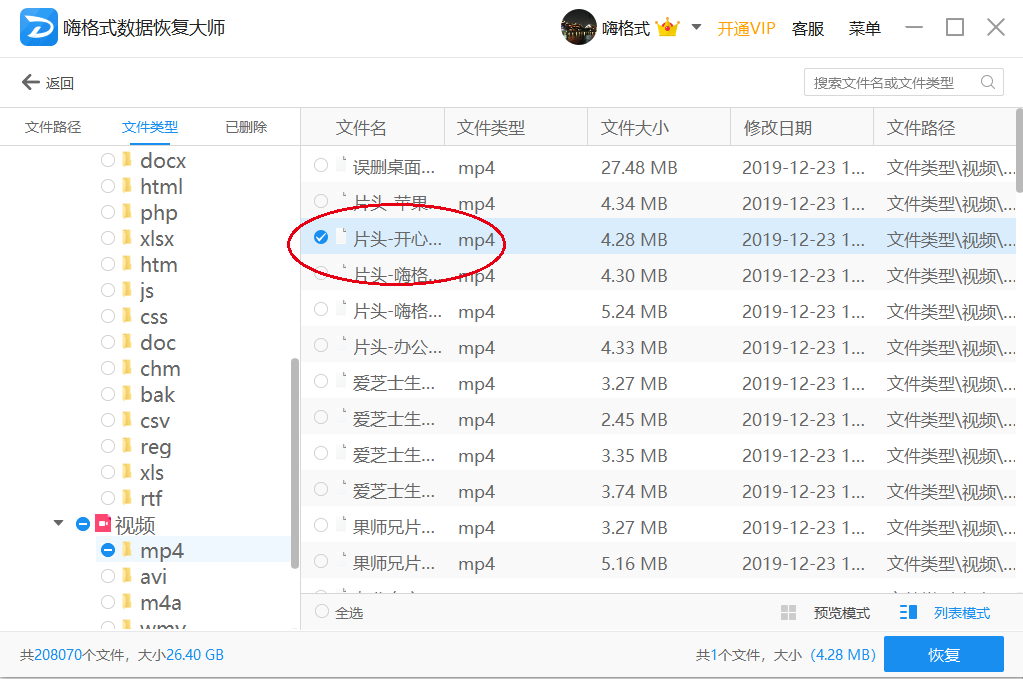The image size is (1023, 679).
Task: Click the 3.35 MB file size cell
Action: (634, 455)
